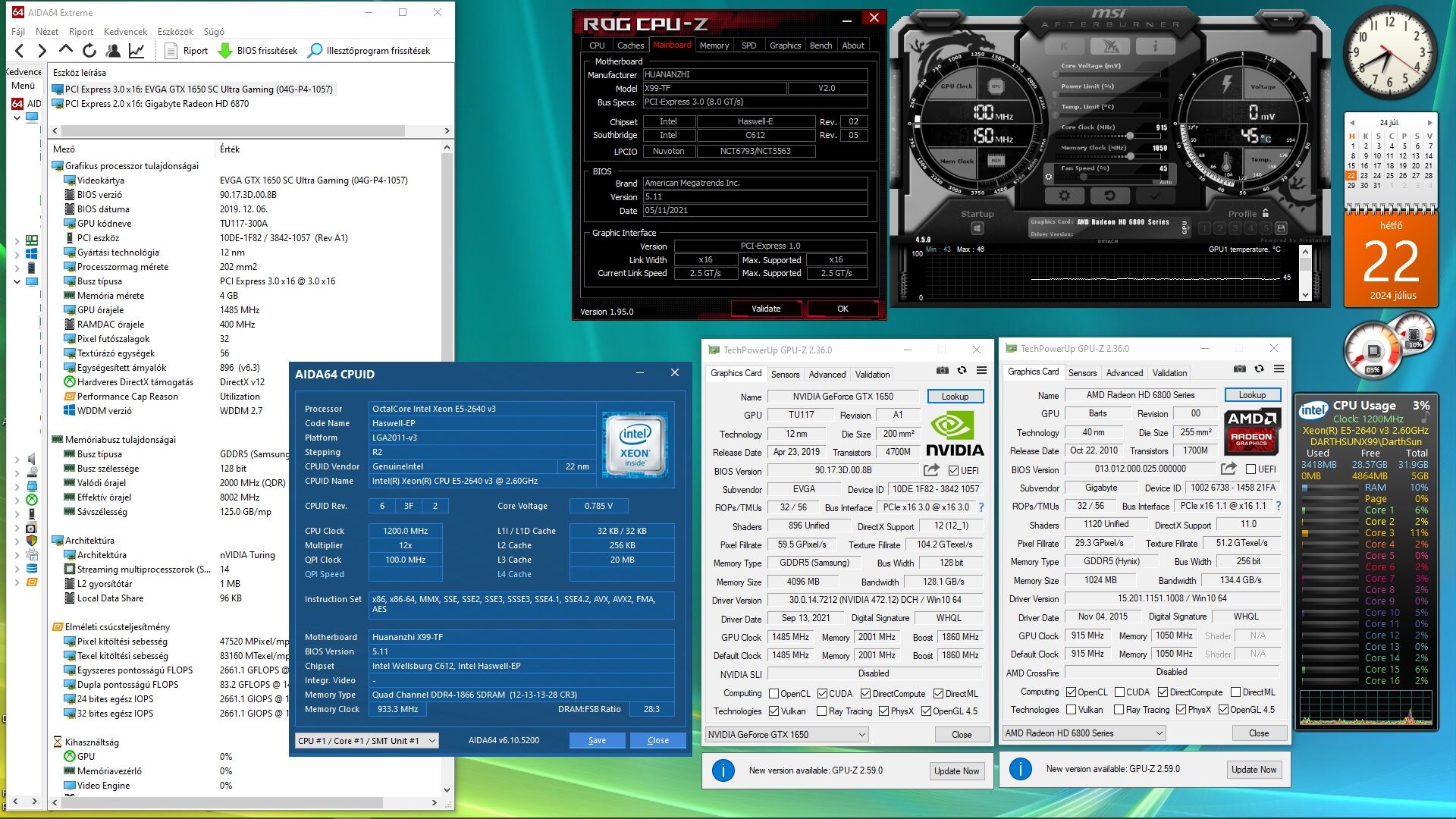Click DETACH label in Afterburner

point(1108,241)
